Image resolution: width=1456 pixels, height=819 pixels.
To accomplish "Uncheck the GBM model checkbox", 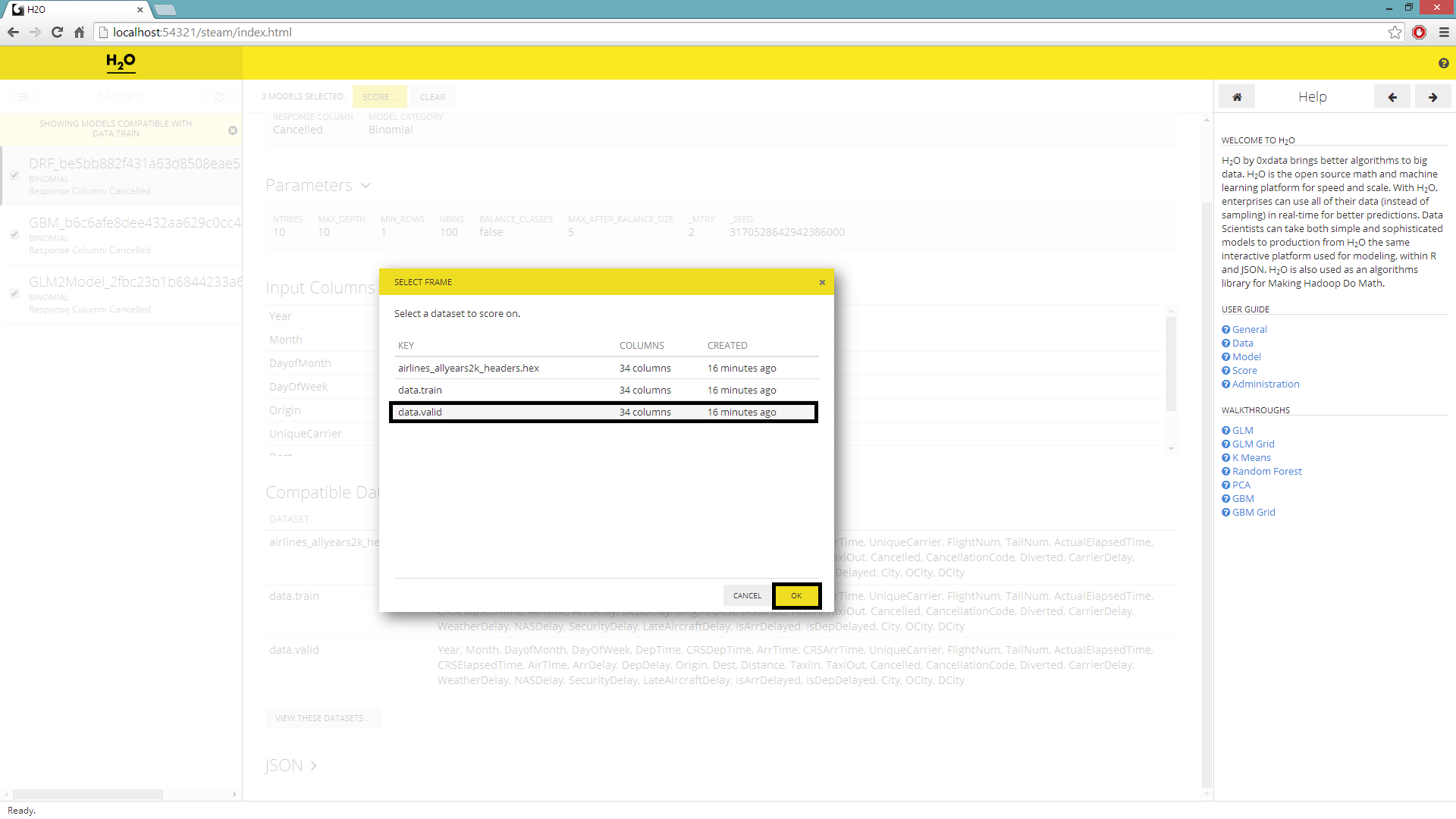I will click(x=14, y=234).
